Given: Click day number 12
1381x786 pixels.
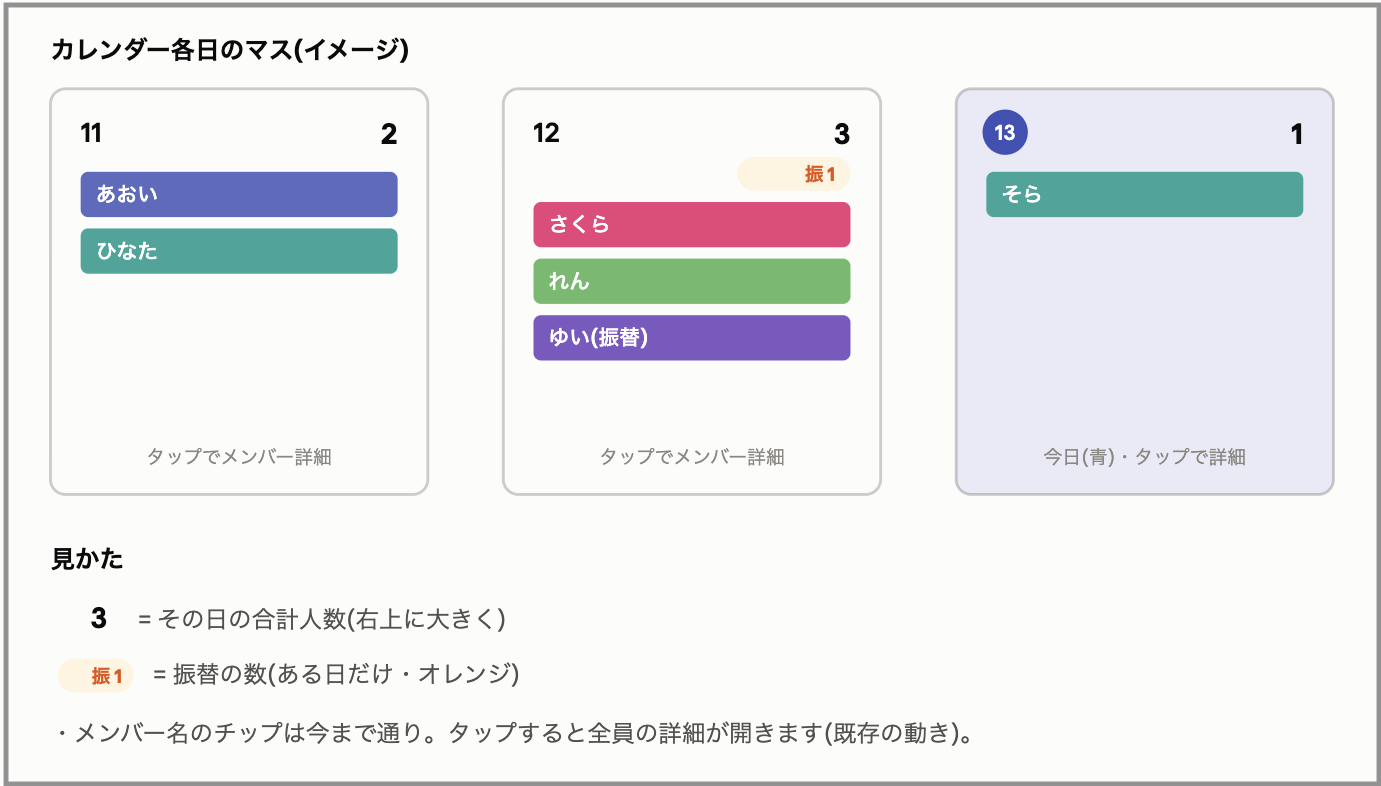Looking at the screenshot, I should click(x=546, y=133).
